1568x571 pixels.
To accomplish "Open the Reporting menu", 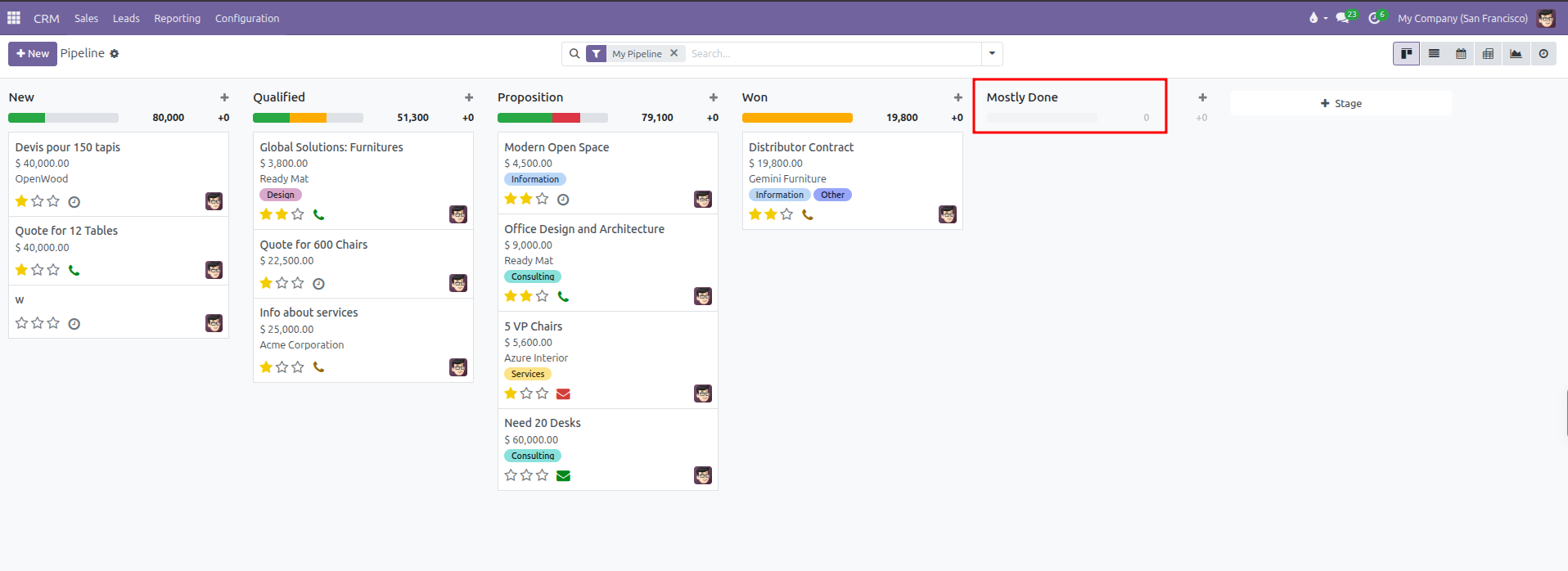I will click(177, 18).
